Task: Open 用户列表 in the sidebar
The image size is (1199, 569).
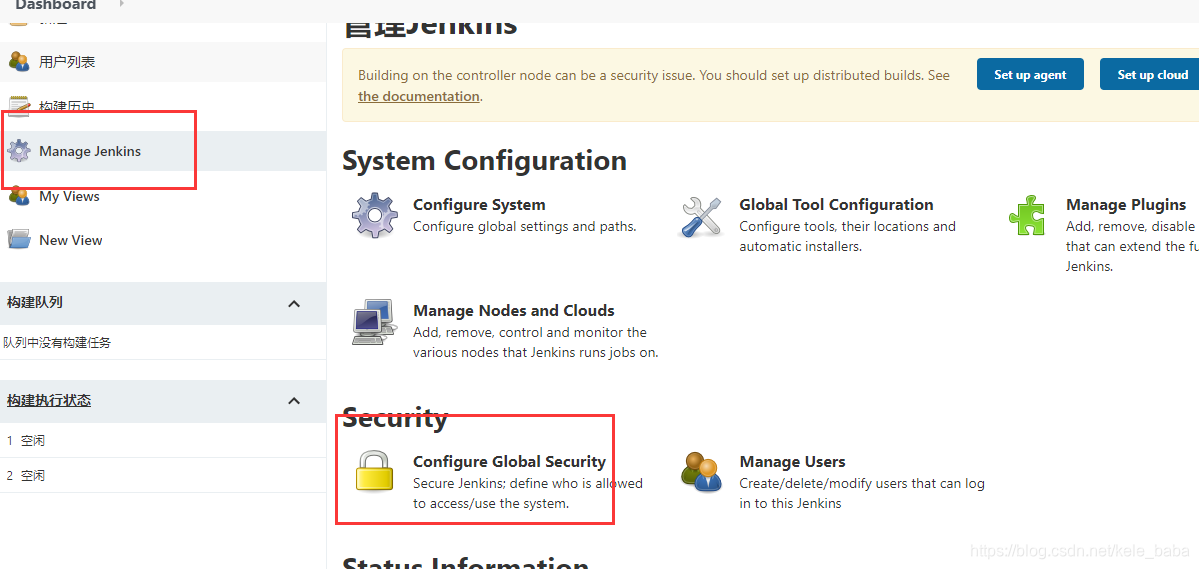Action: coord(67,62)
